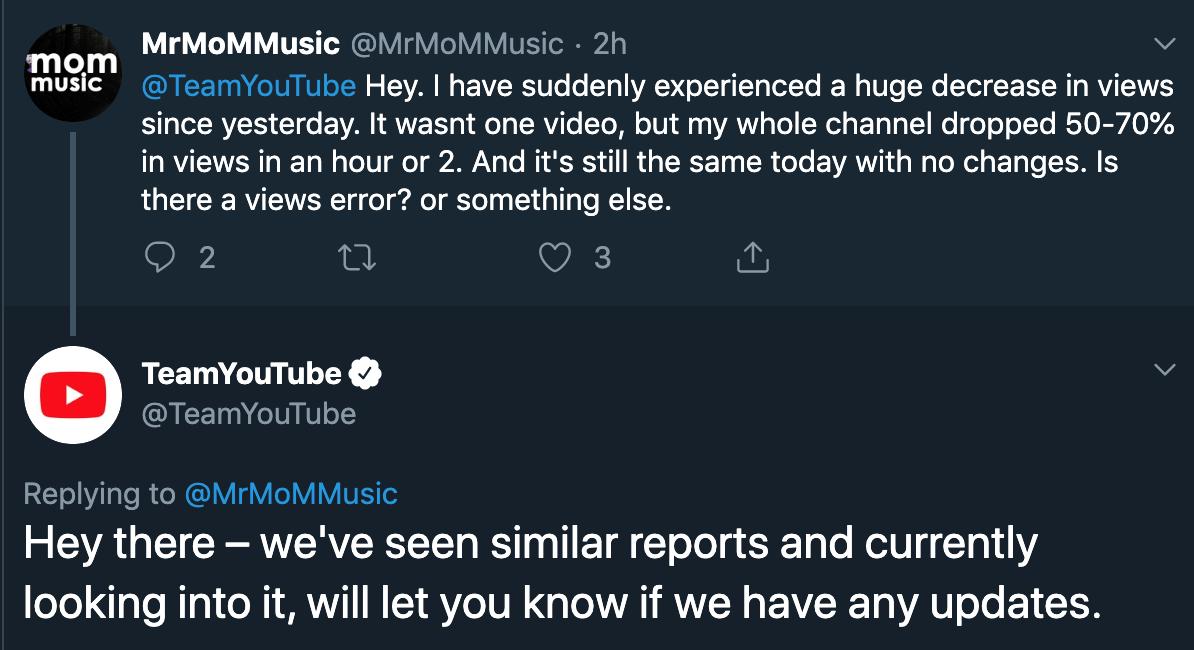Like the MrMoMMusic tweet

[x=554, y=259]
